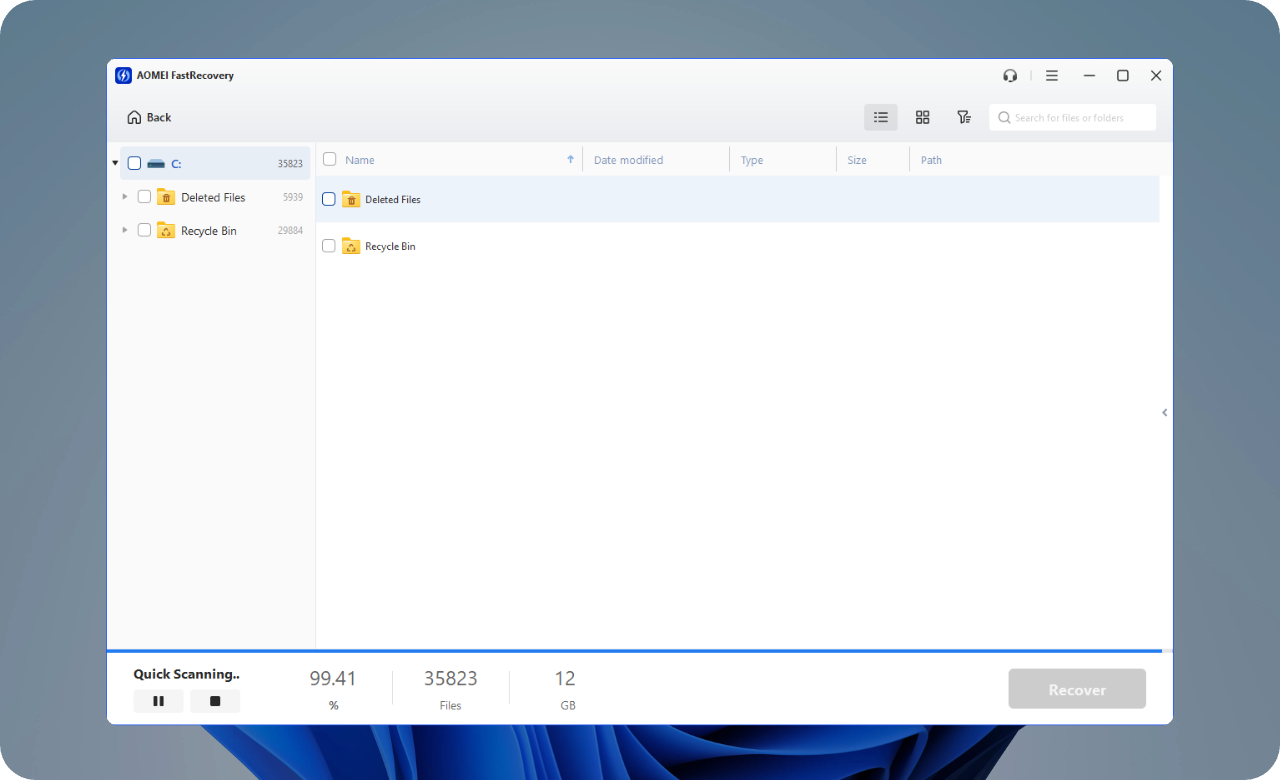Collapse the C: drive tree node
Image resolution: width=1280 pixels, height=780 pixels.
pos(116,163)
